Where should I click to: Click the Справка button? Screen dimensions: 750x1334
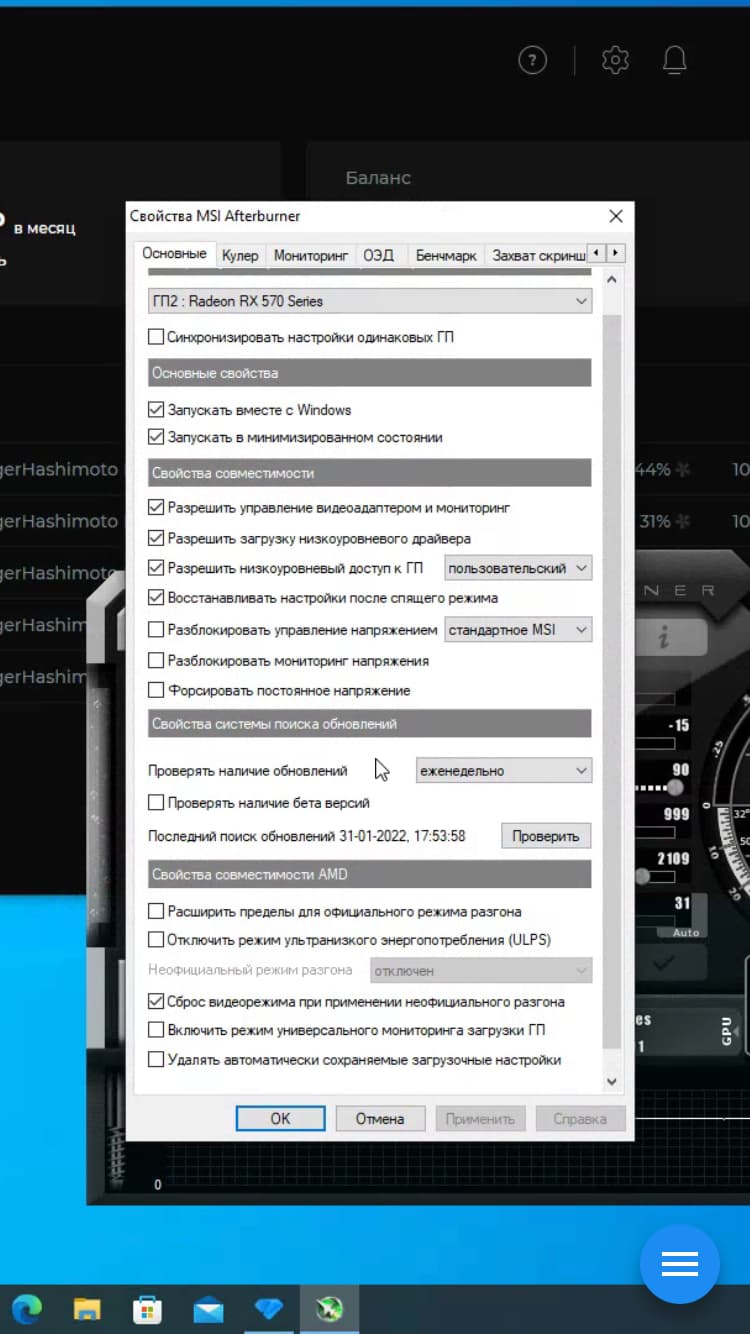pos(580,1119)
